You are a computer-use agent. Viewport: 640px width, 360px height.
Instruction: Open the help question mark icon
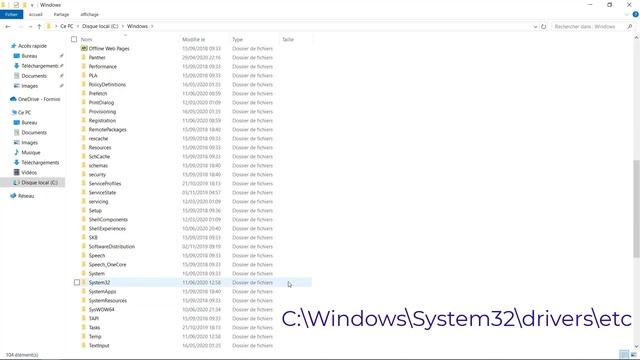(636, 14)
